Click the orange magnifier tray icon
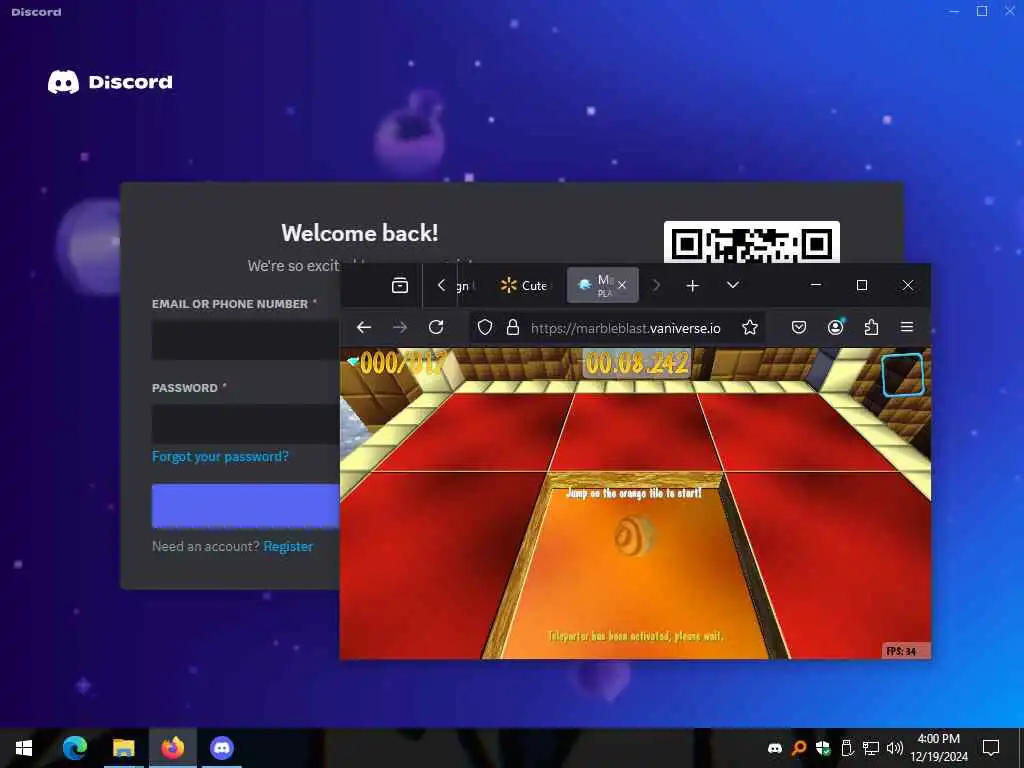 click(799, 748)
